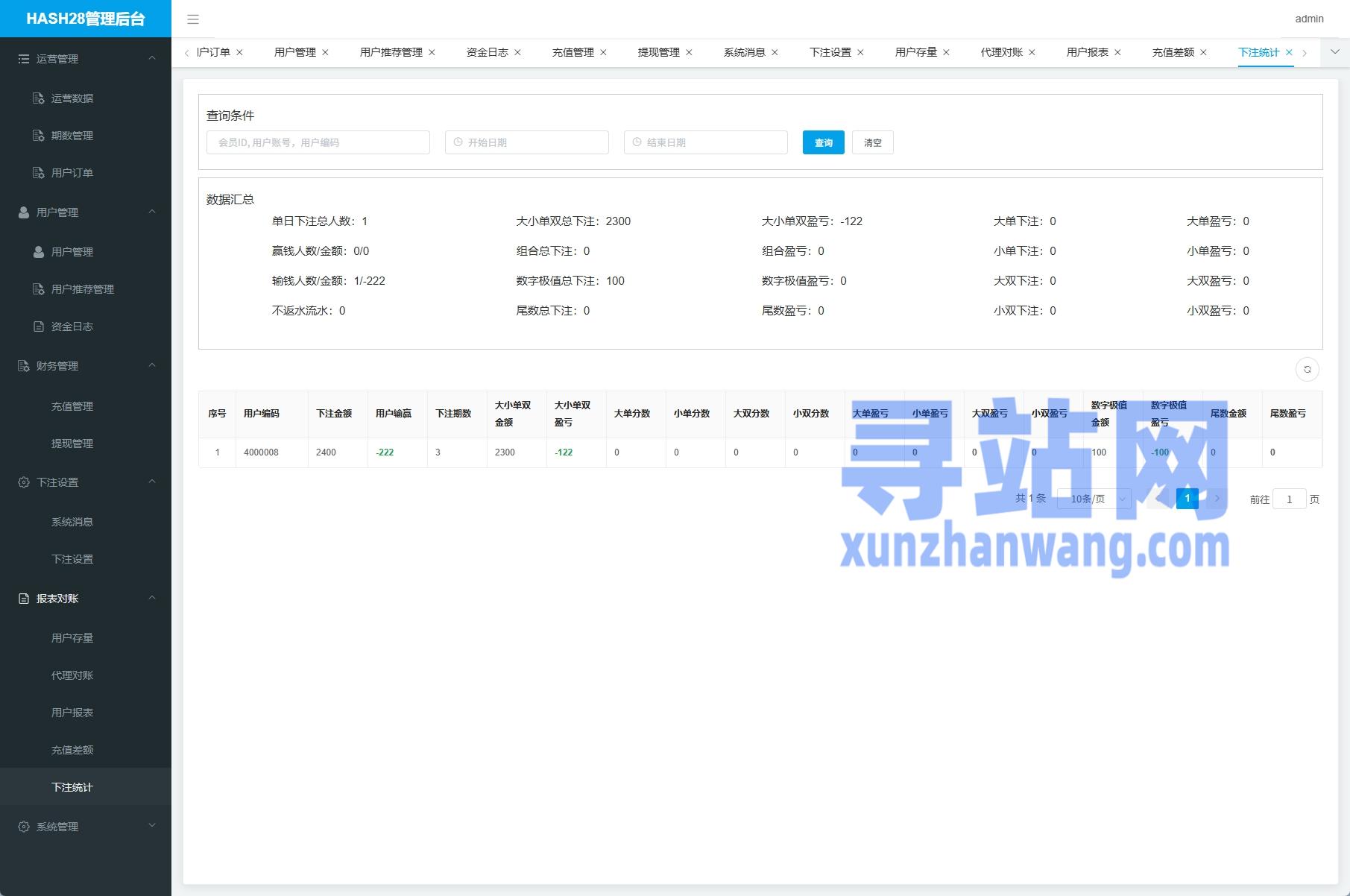Open 提现管理 in the sidebar

(x=86, y=444)
